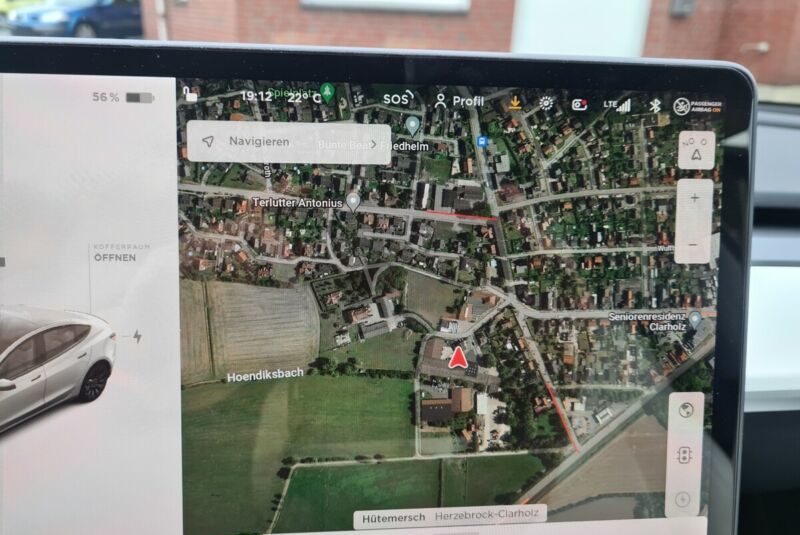Zoom out with the minus button
Screen dimensions: 800x535
point(692,245)
